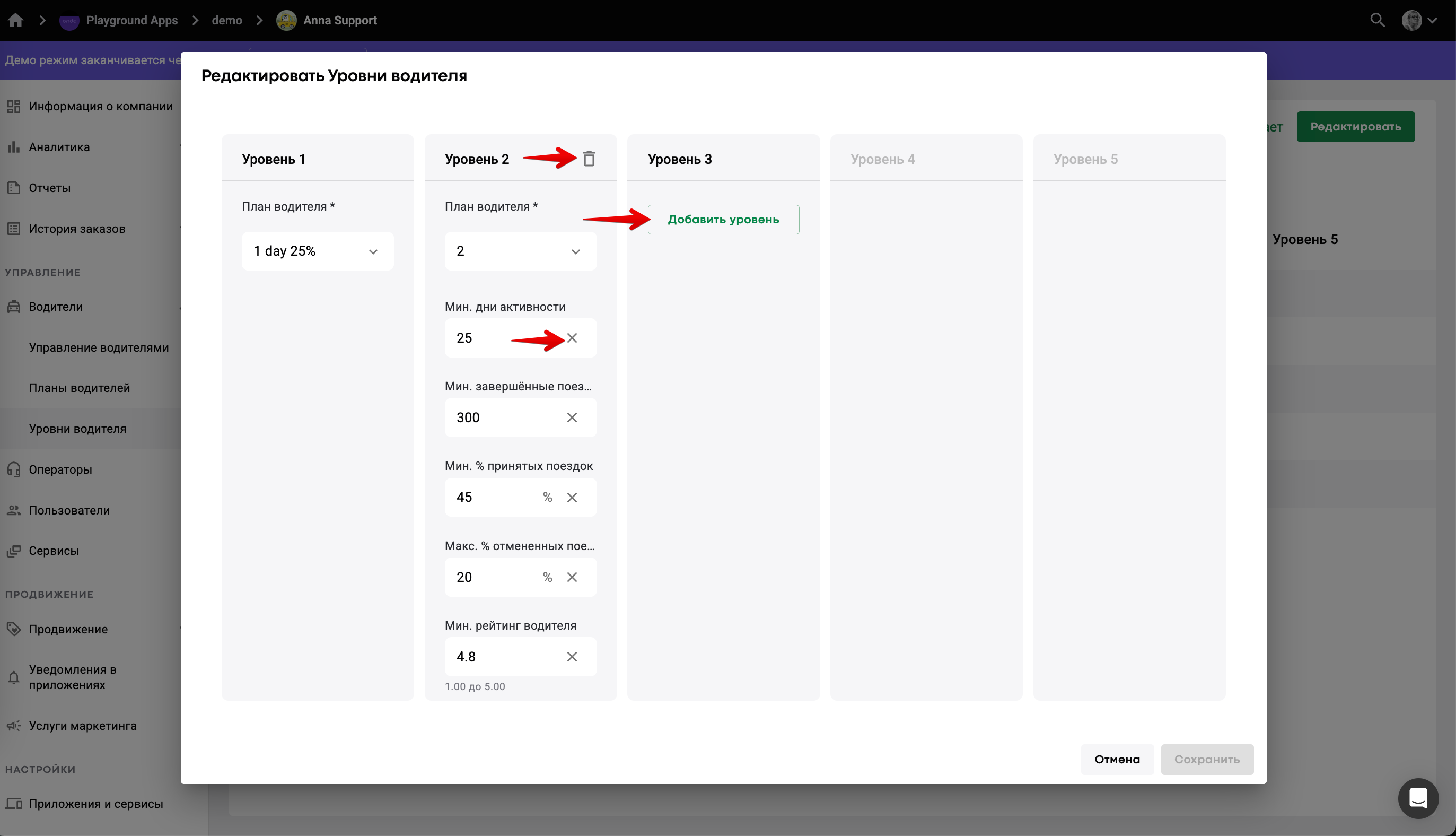Screen dimensions: 1456x836
Task: Click the search magnifier icon
Action: (1377, 20)
